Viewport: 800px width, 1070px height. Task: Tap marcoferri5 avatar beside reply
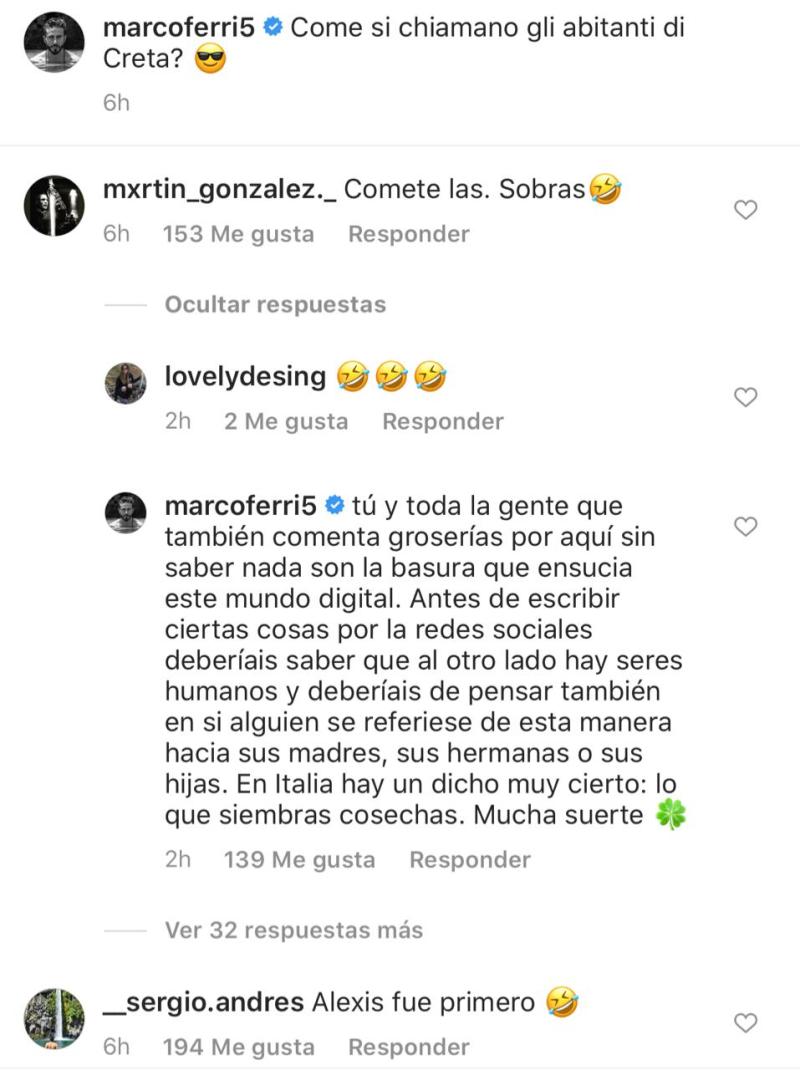[x=126, y=512]
